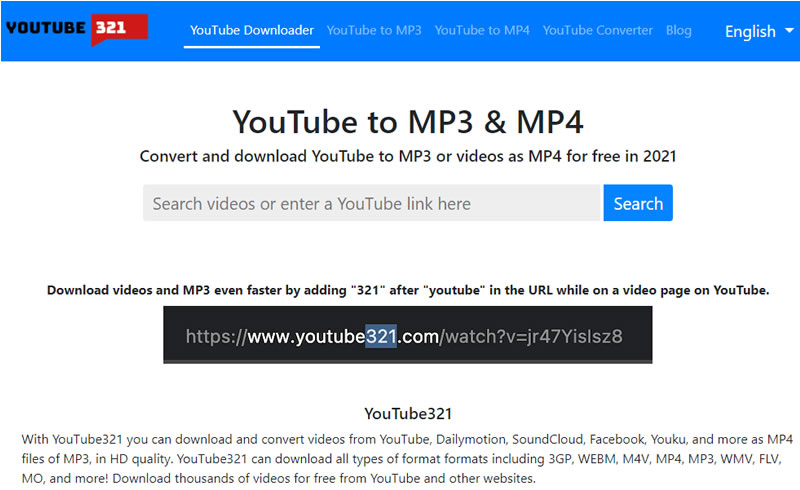Click the https:// prefix in the example URL
The image size is (800, 490).
[x=215, y=336]
